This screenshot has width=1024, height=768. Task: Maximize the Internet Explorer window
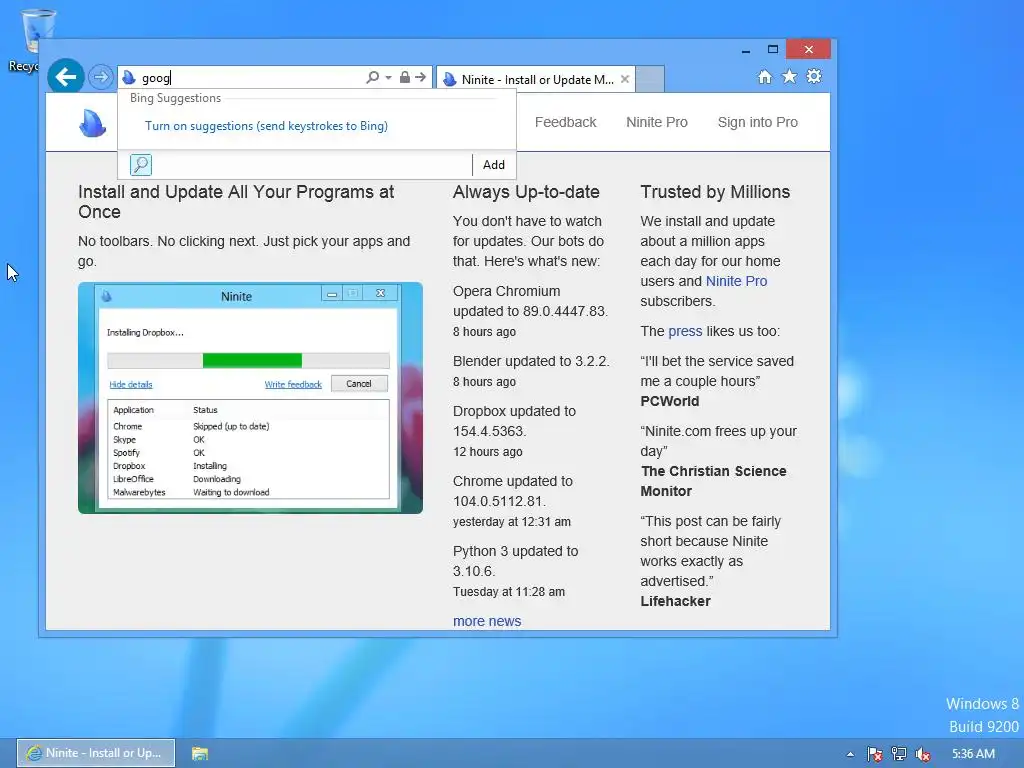773,49
